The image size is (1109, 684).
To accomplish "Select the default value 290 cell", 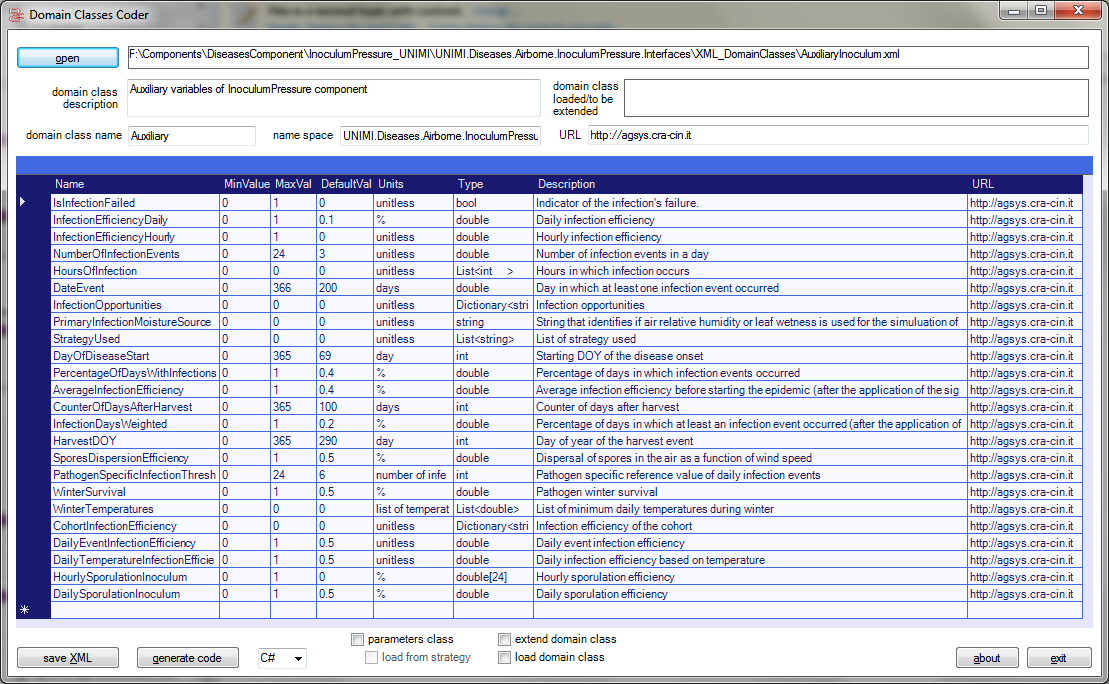I will tap(345, 441).
